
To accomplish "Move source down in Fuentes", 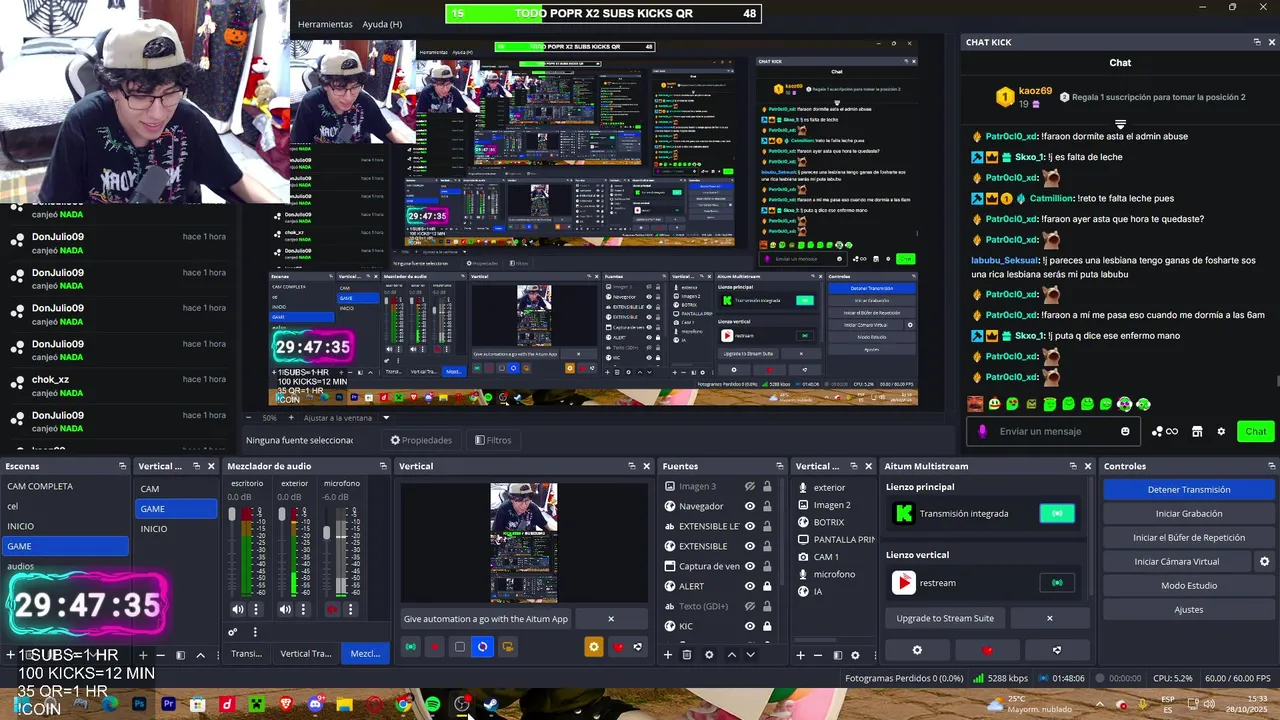I will pos(750,655).
